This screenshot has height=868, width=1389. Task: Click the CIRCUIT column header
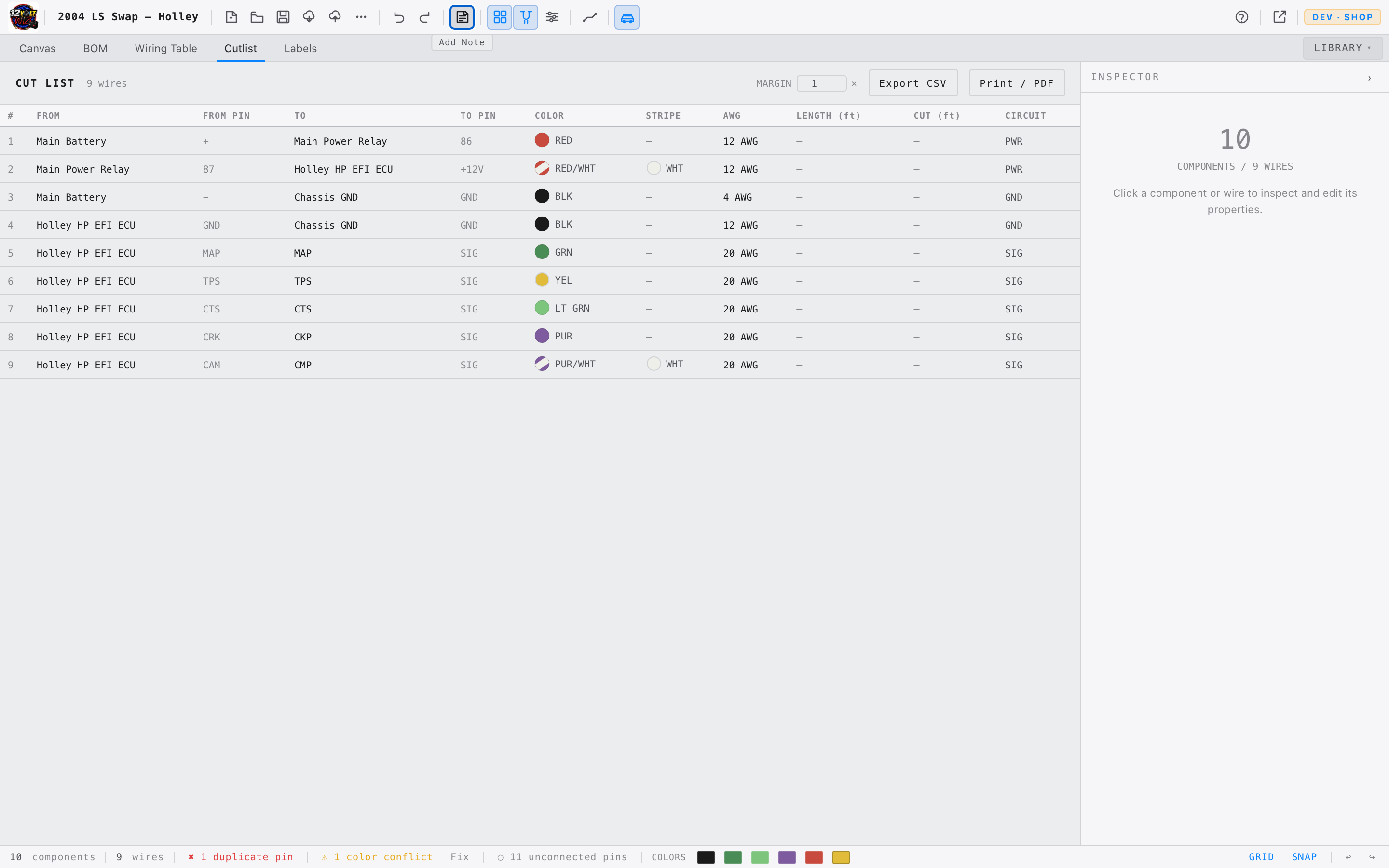(1025, 116)
